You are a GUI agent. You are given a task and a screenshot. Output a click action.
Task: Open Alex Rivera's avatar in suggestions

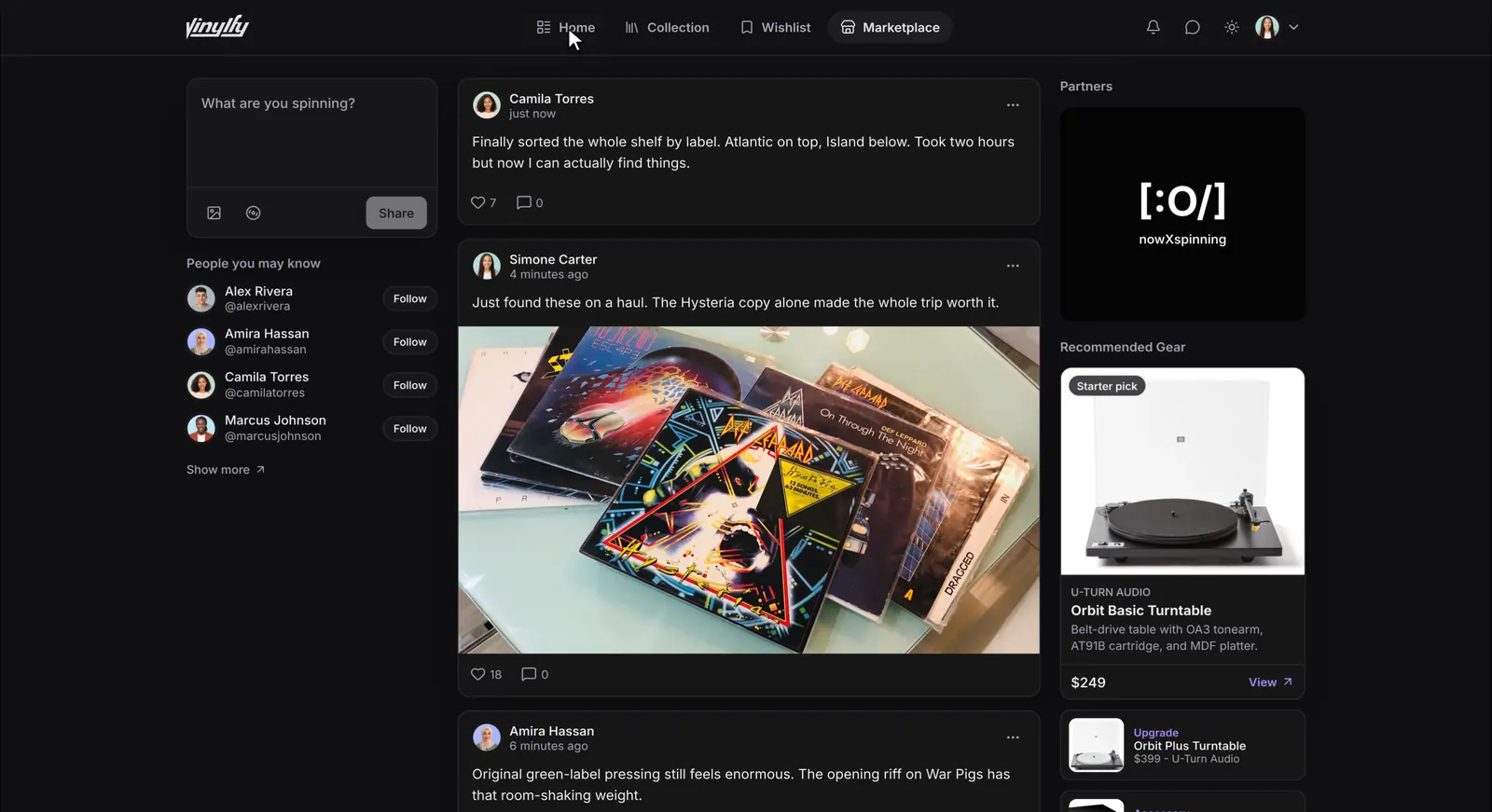point(200,298)
